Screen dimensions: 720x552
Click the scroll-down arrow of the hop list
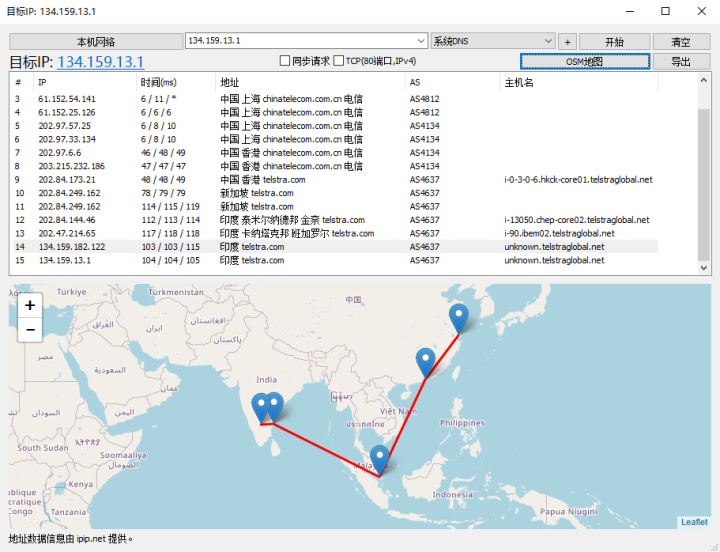703,268
